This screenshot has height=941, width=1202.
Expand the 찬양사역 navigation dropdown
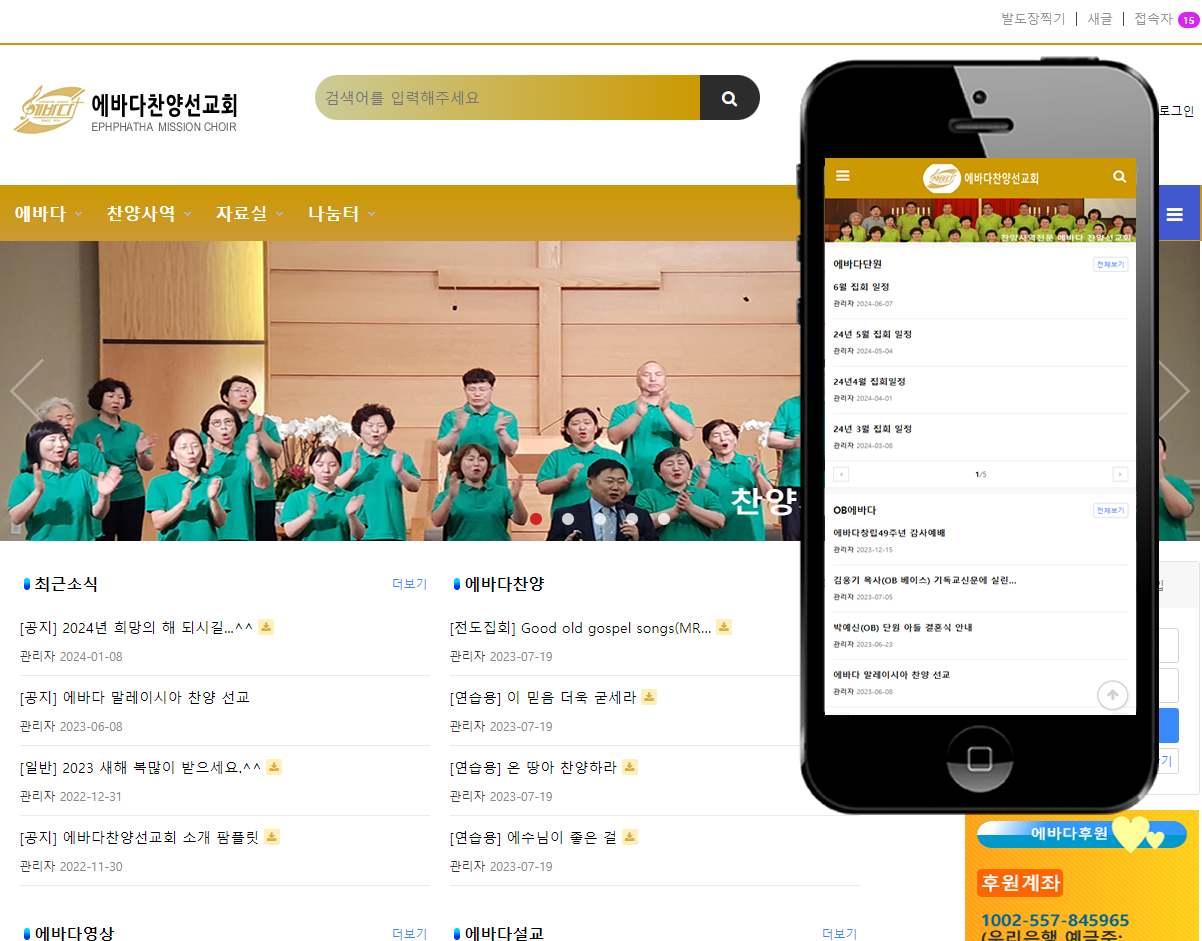click(149, 214)
